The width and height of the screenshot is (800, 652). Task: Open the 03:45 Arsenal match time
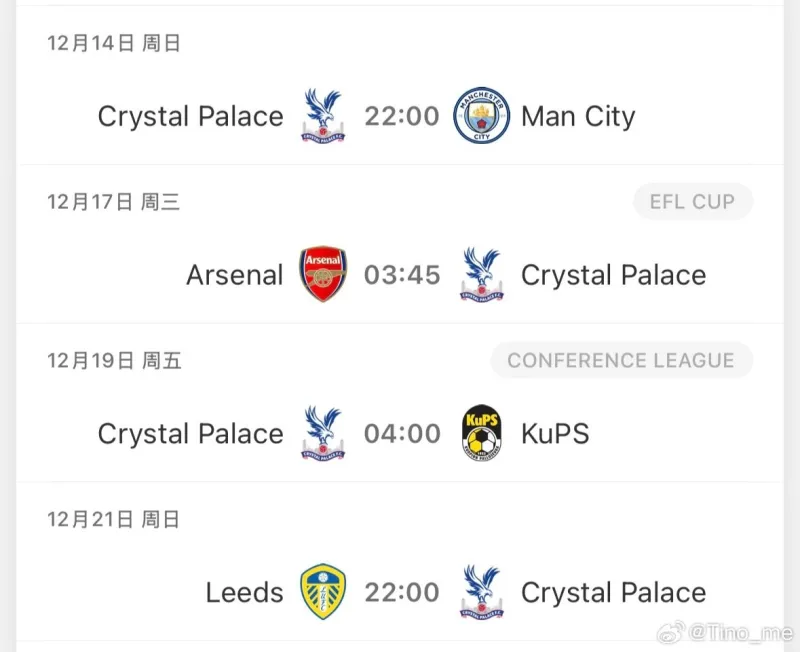tap(402, 275)
